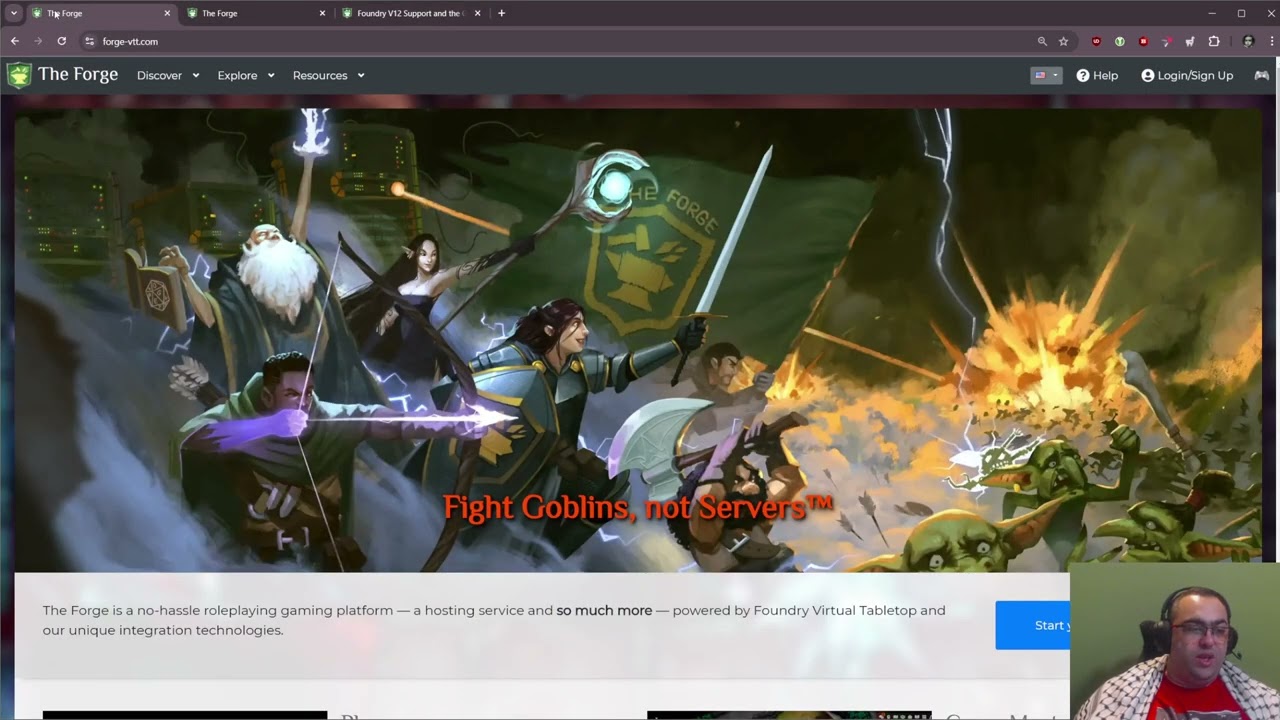
Task: Click the green circular Y extension icon
Action: 1119,41
